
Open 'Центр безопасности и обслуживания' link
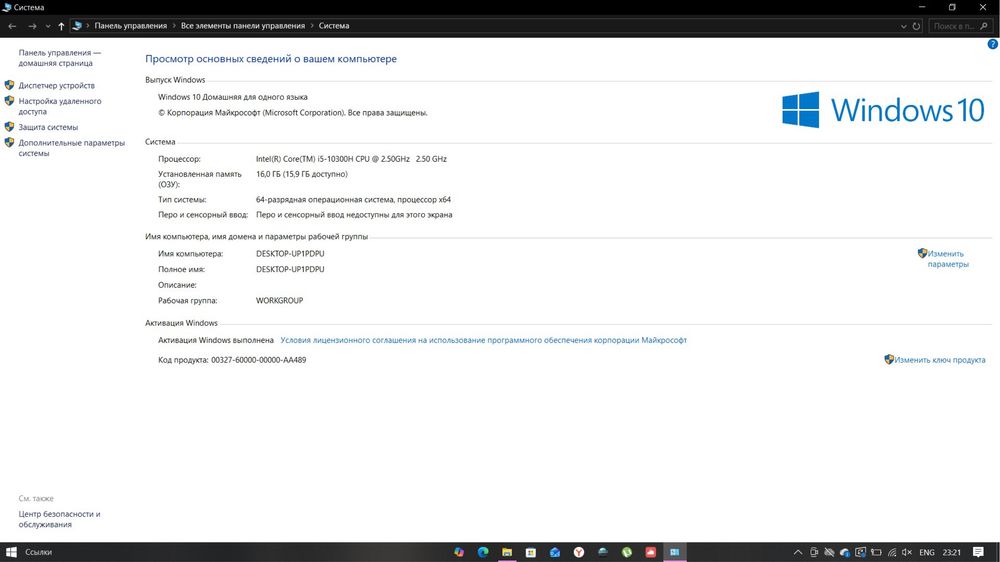(59, 519)
